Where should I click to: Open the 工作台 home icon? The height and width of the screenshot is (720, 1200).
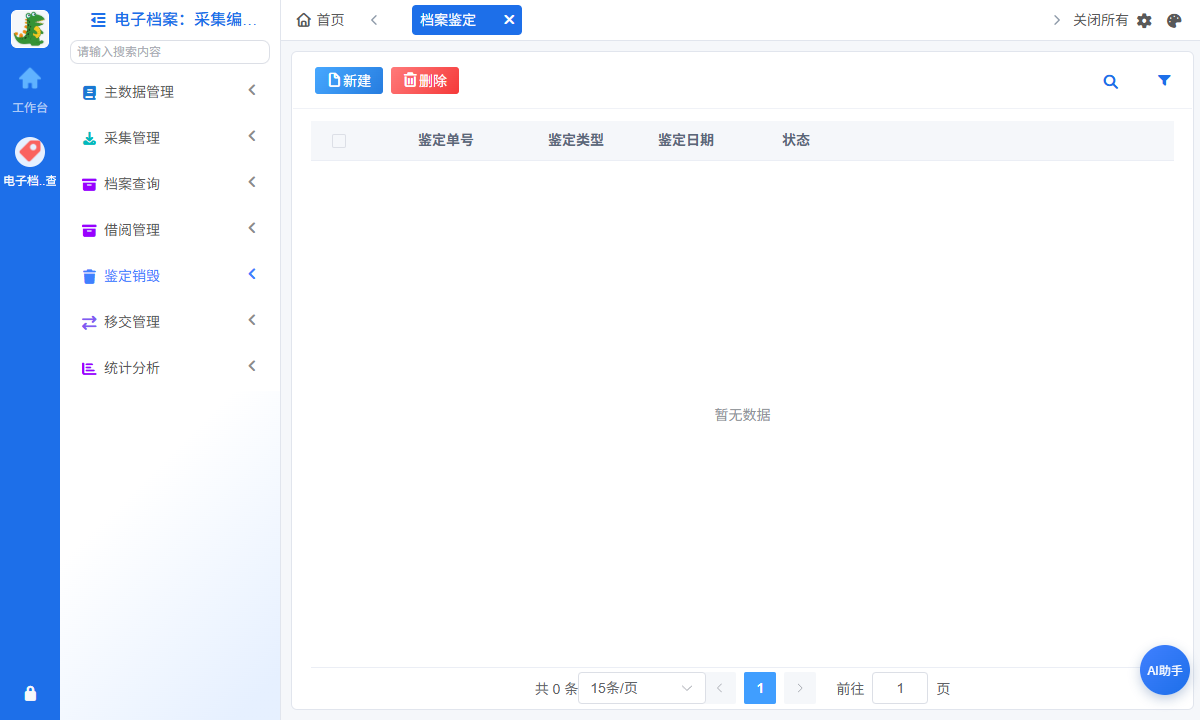(x=30, y=78)
